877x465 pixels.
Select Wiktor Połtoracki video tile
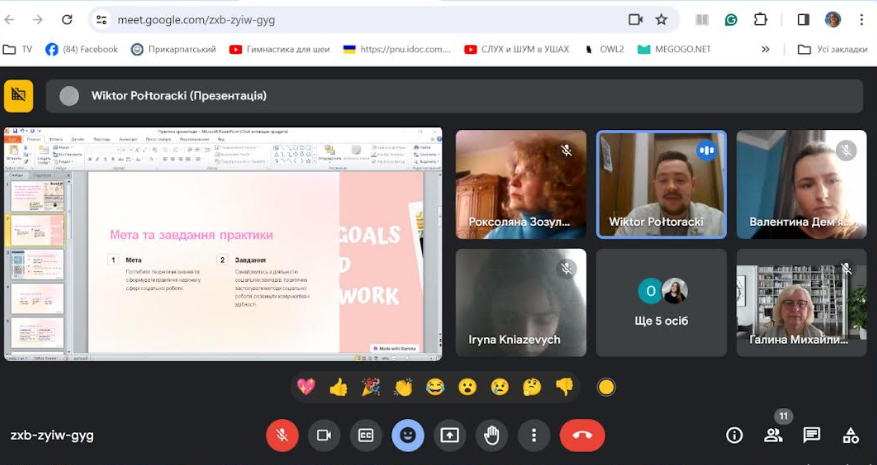661,185
